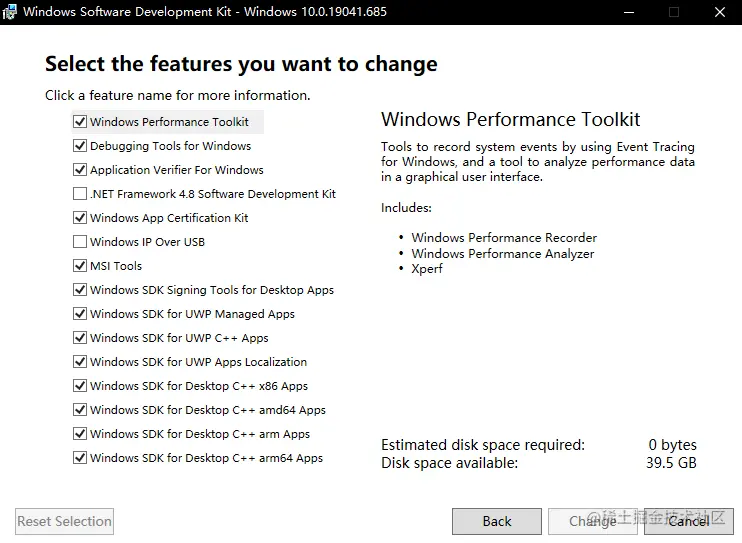The width and height of the screenshot is (742, 543).
Task: Uncheck Windows SDK Signing Tools for Desktop Apps
Action: pos(80,290)
